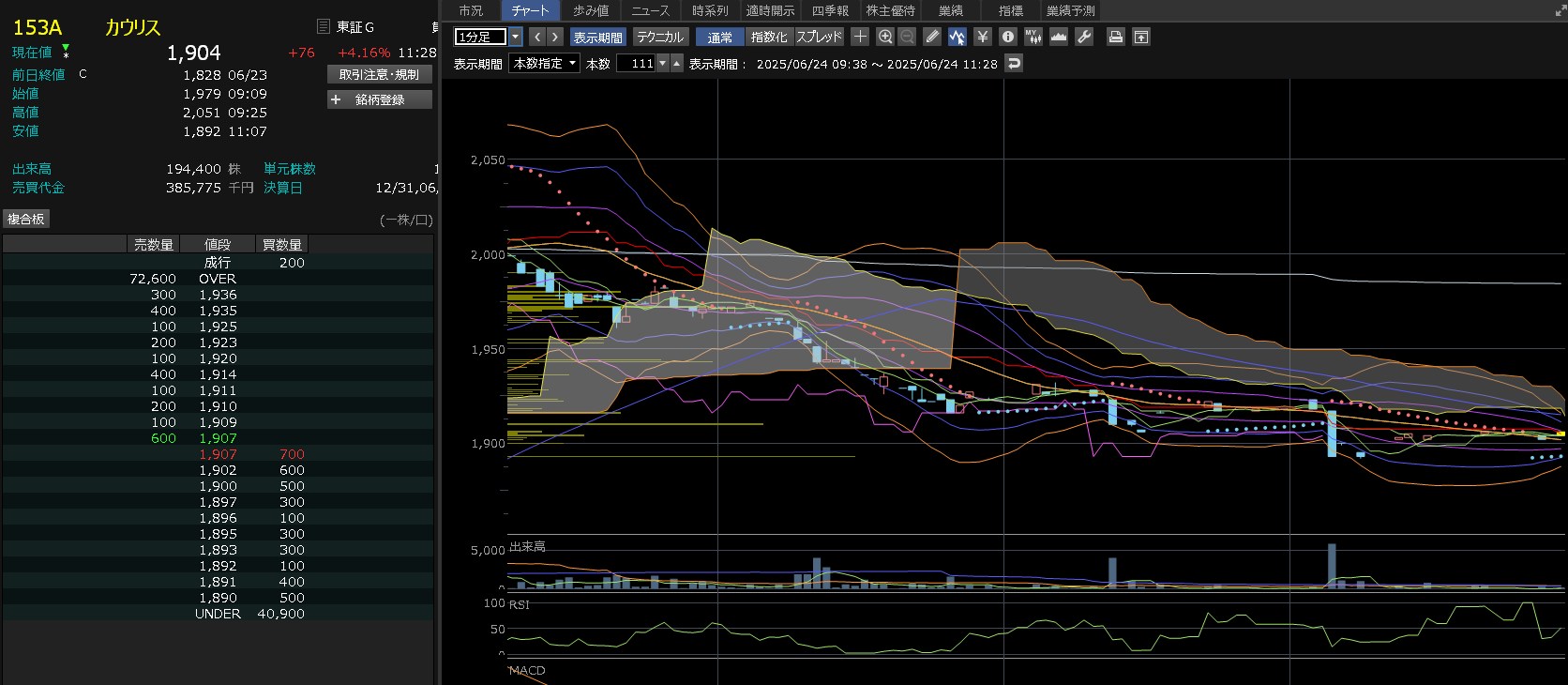Click the OVER row showing 72,600
Image resolution: width=1568 pixels, height=685 pixels.
point(218,279)
